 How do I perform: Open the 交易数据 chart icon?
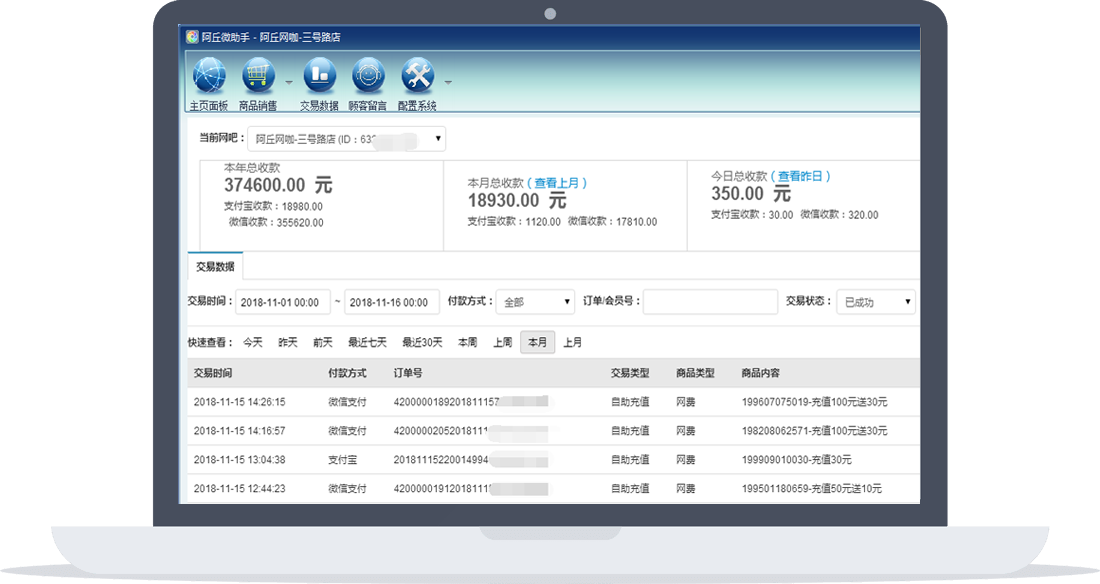coord(319,75)
